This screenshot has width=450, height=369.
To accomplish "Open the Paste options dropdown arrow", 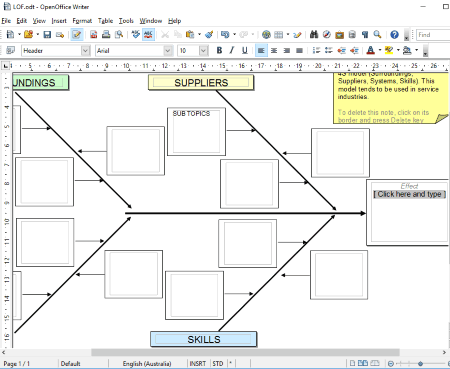I will pyautogui.click(x=199, y=34).
